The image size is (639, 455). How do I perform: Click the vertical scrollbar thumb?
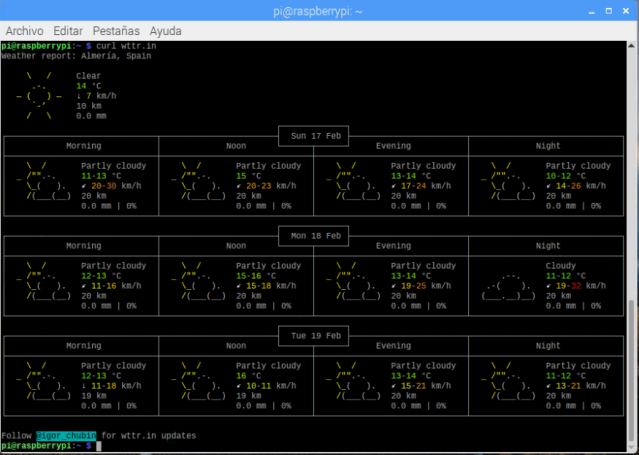[x=632, y=370]
